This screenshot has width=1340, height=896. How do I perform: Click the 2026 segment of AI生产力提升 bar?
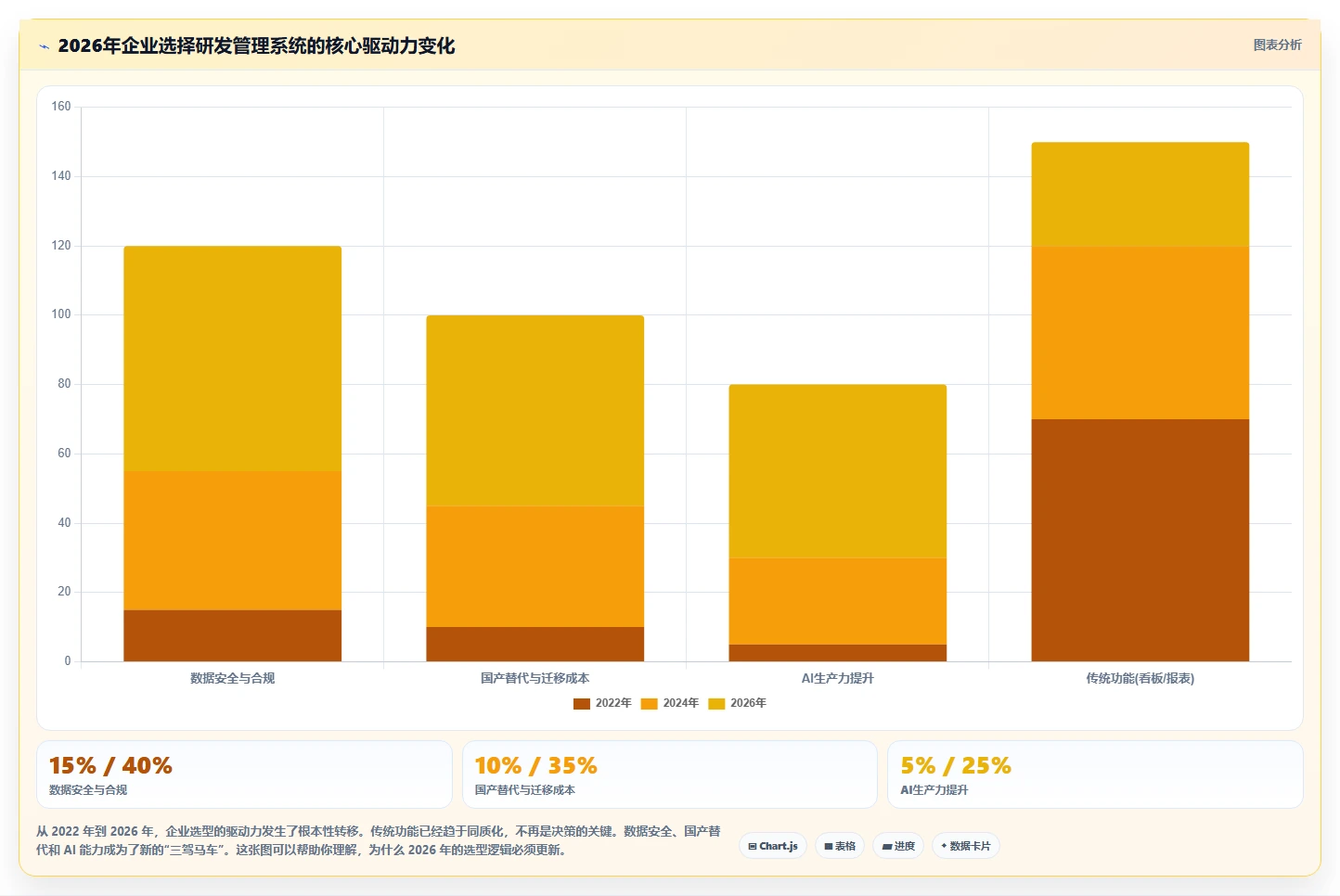click(x=838, y=471)
